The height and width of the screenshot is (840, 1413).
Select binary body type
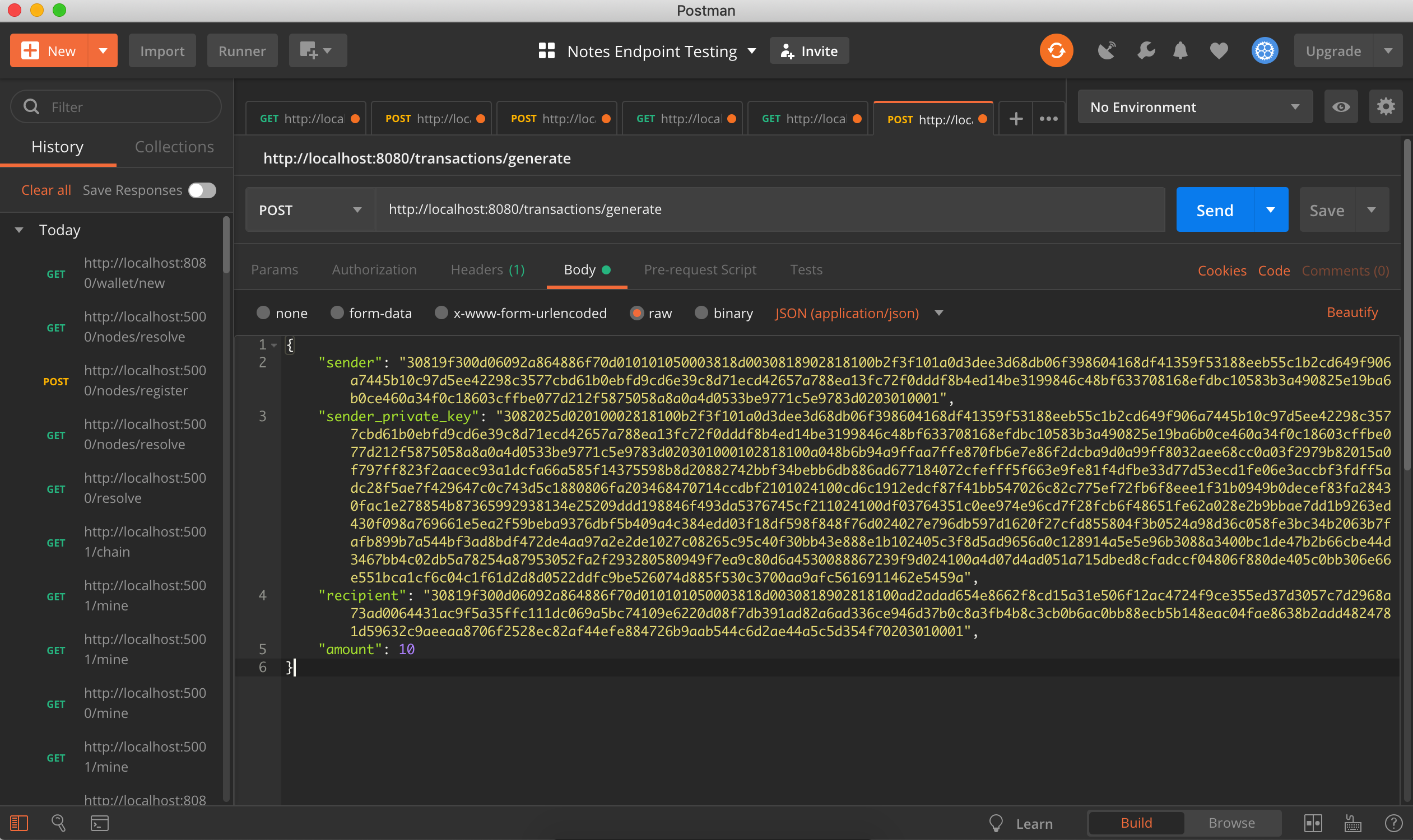click(x=701, y=312)
